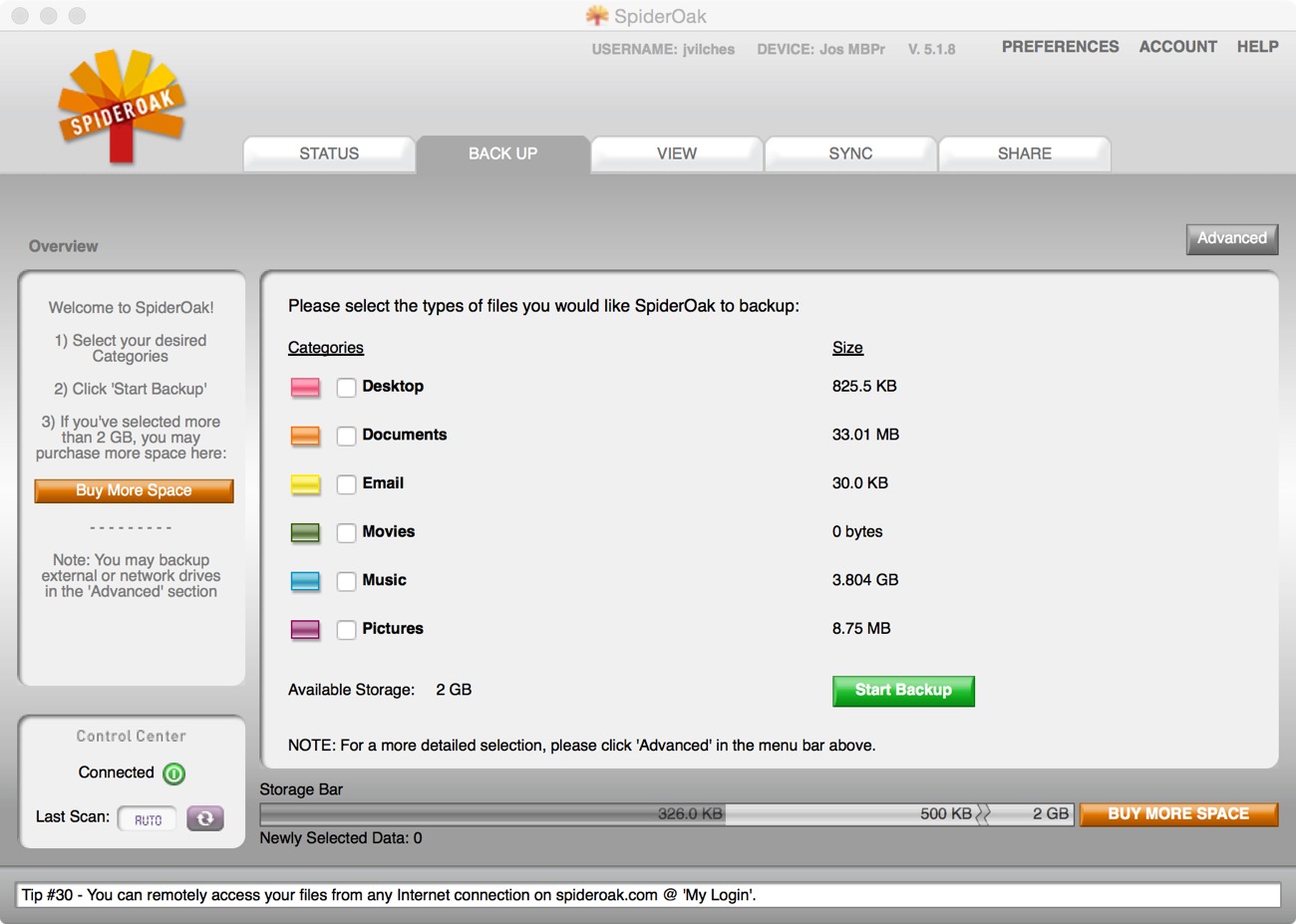Check the Documents category checkbox

[x=346, y=436]
